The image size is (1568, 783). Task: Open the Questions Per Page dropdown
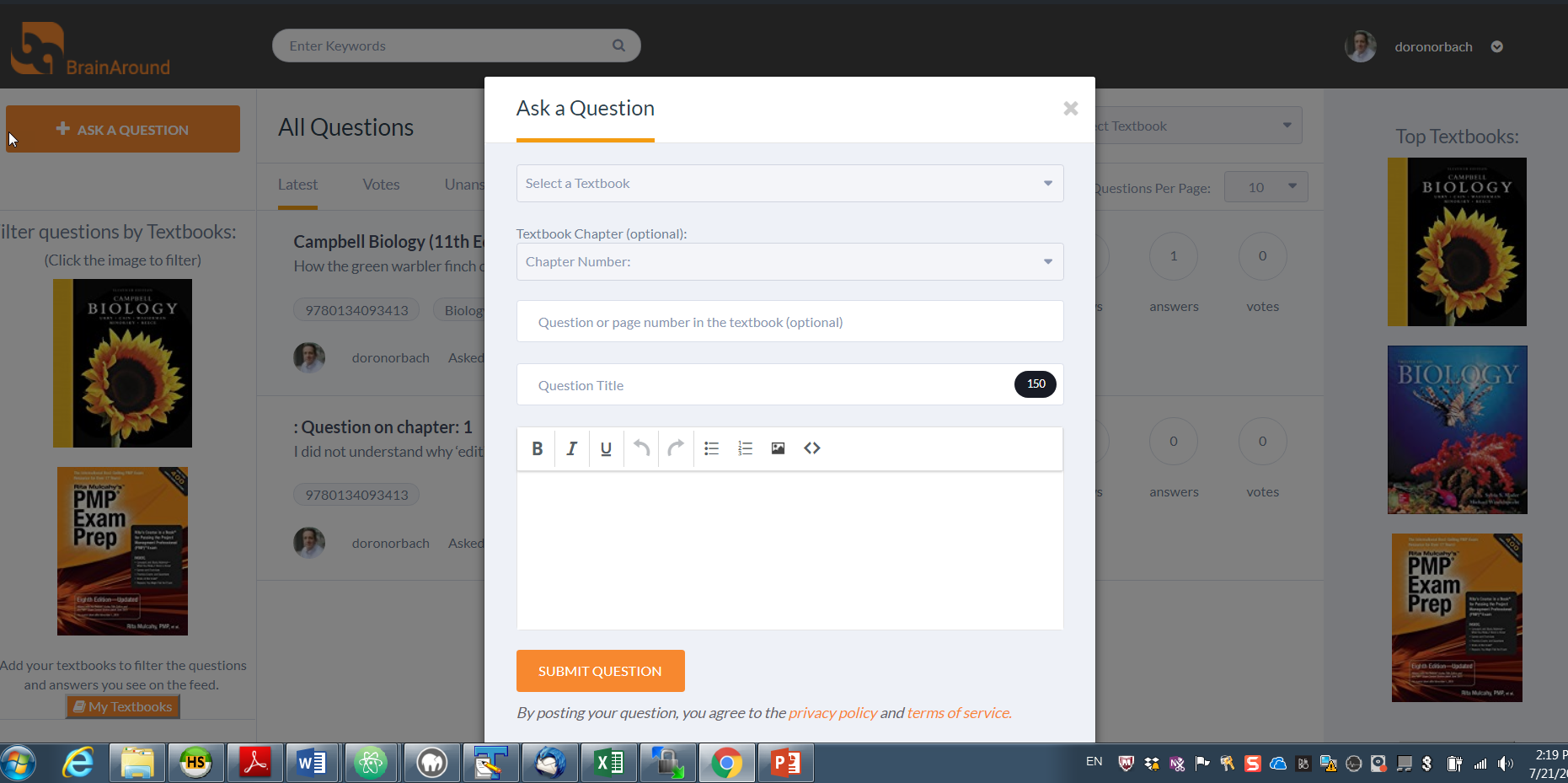[x=1266, y=187]
